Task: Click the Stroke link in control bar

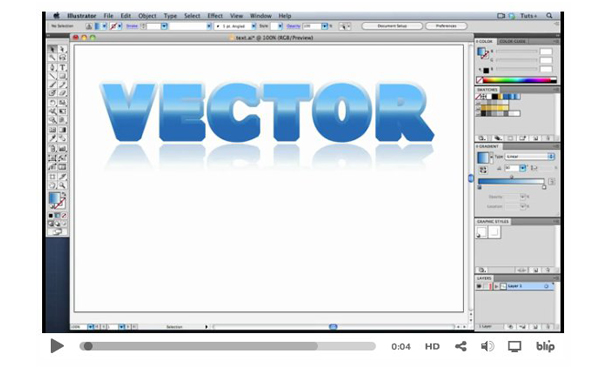Action: coord(132,26)
